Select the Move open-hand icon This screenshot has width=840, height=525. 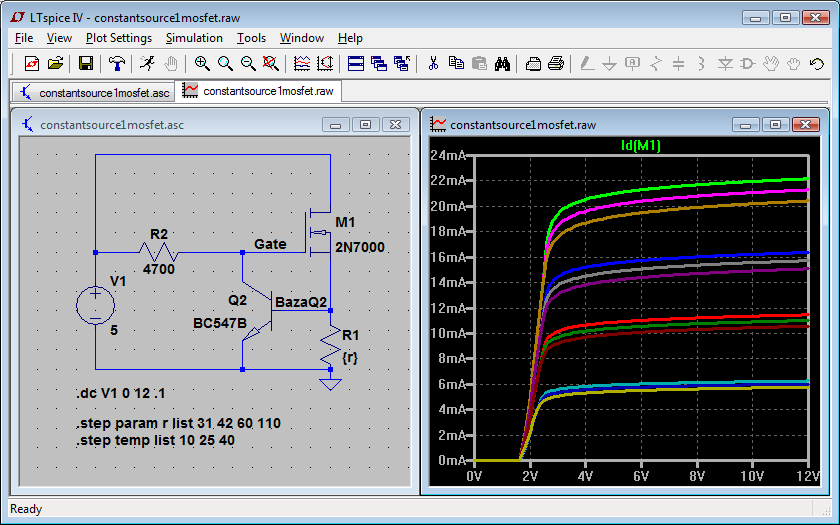(771, 64)
